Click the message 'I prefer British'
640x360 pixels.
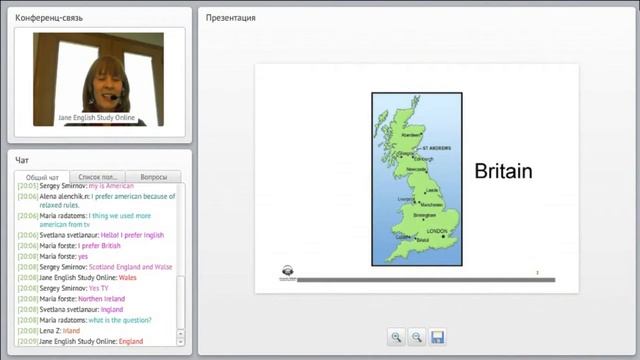[99, 246]
